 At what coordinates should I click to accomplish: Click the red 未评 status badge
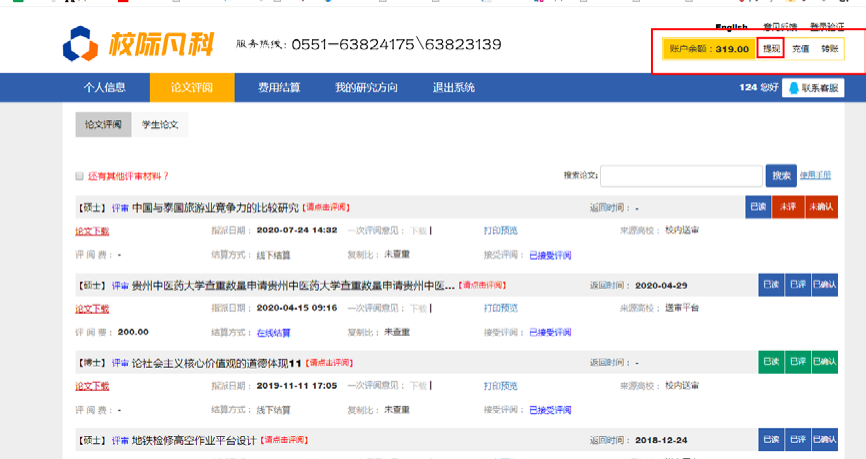point(788,207)
